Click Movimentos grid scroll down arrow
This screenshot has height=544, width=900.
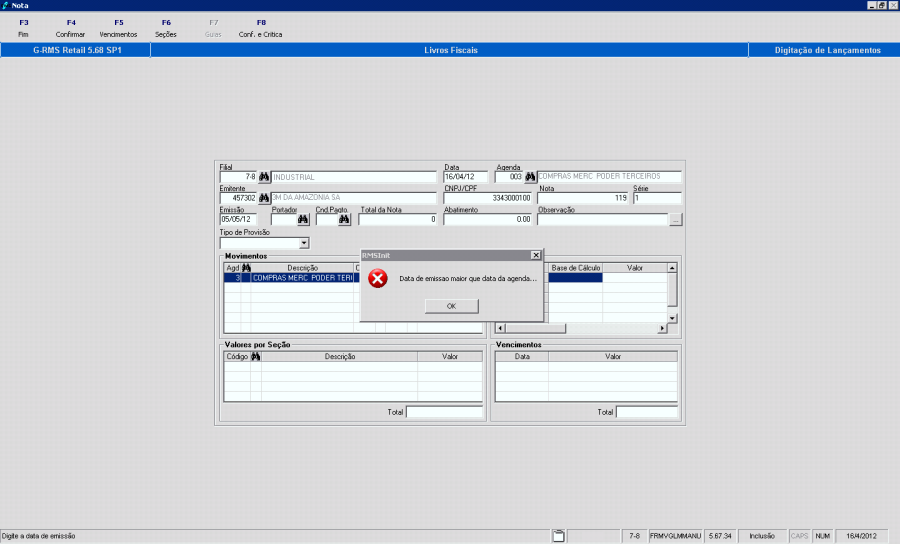point(672,318)
